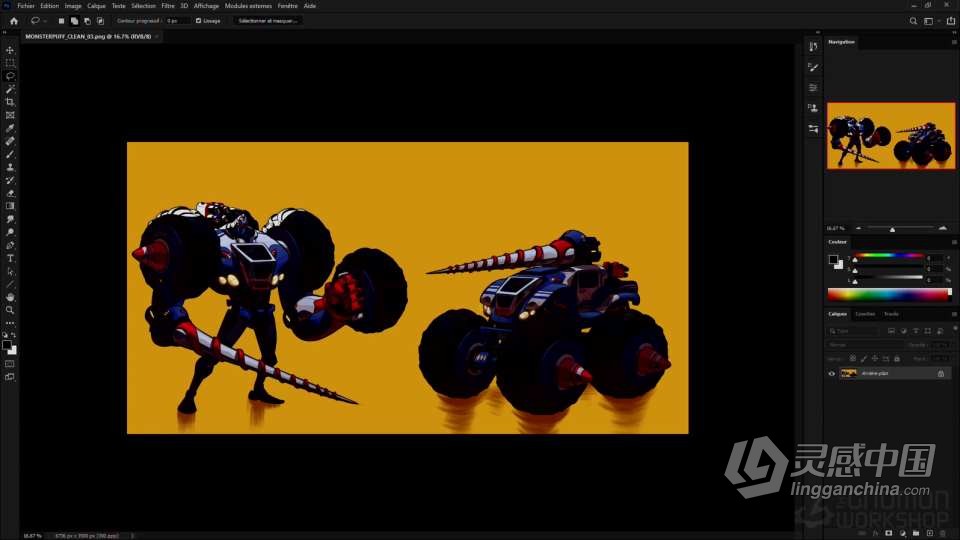Select the Dodge tool
This screenshot has width=960, height=540.
10,232
